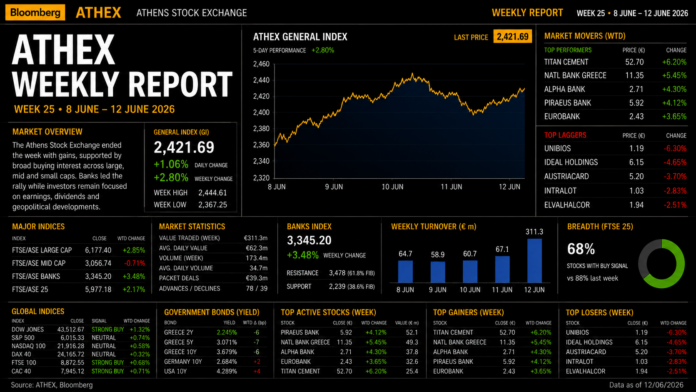Screen dimensions: 696x392
Task: Click the MARKET MOVERS (WTD) heading
Action: (585, 36)
